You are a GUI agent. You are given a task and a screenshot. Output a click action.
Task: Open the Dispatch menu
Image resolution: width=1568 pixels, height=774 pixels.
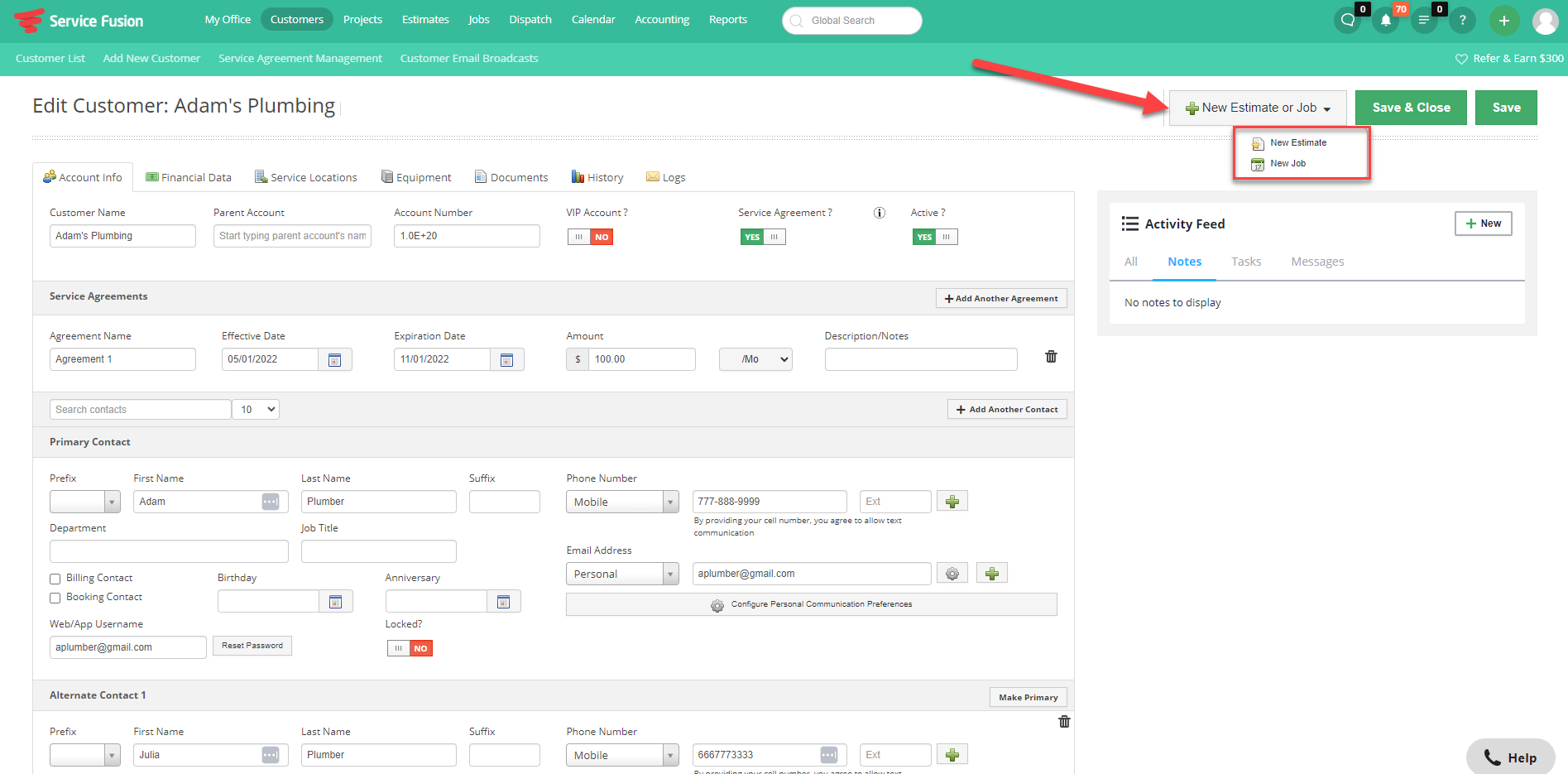(x=530, y=19)
